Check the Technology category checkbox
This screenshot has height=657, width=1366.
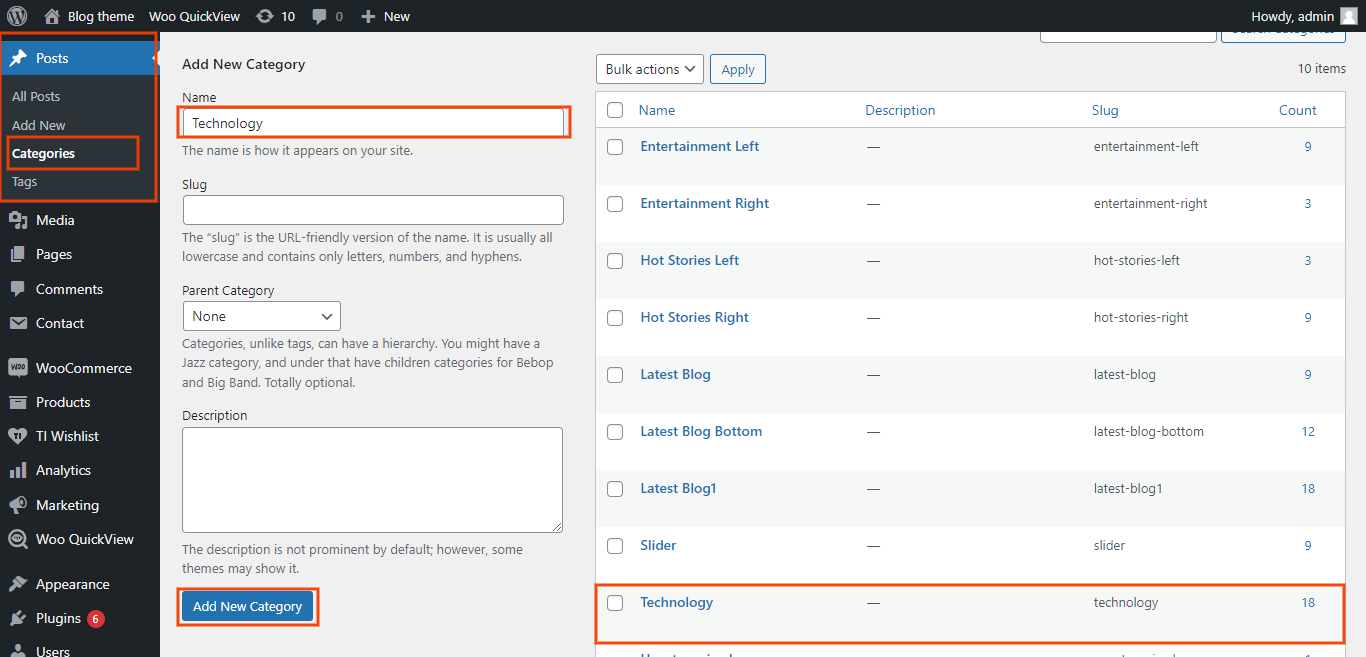tap(615, 603)
